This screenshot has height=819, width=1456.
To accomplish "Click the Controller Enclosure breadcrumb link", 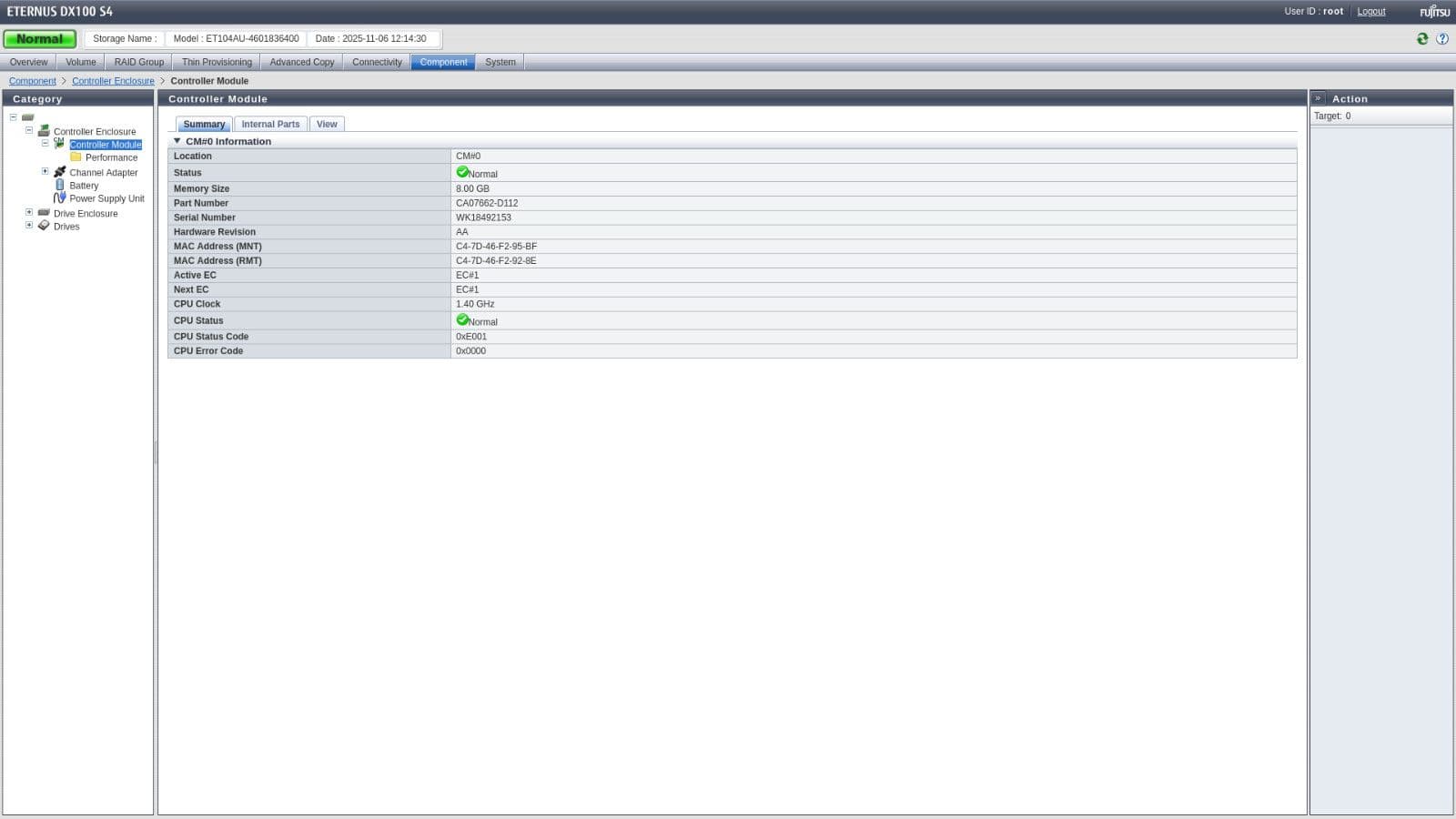I will (113, 81).
